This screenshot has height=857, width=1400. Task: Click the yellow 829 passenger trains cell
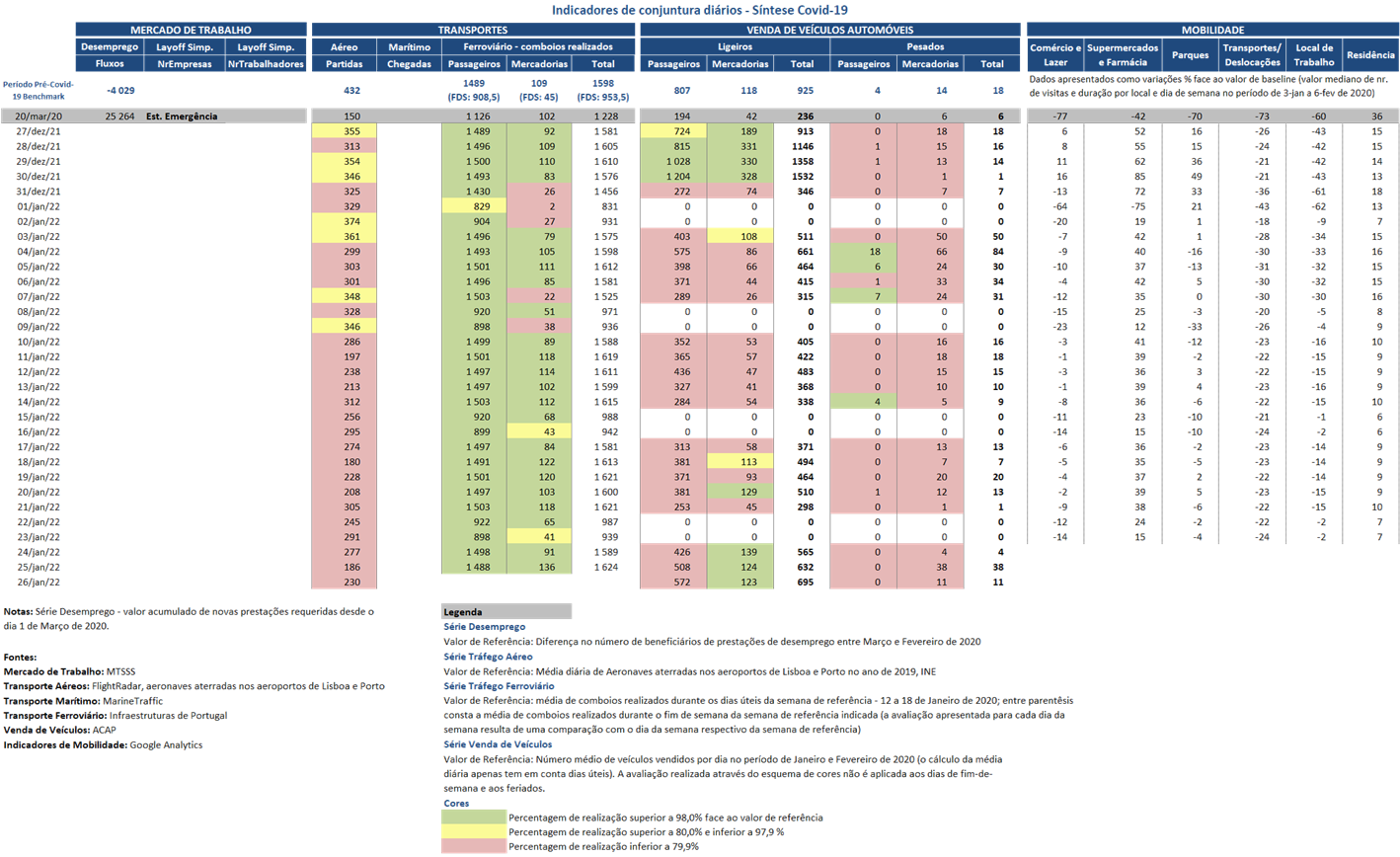[474, 206]
